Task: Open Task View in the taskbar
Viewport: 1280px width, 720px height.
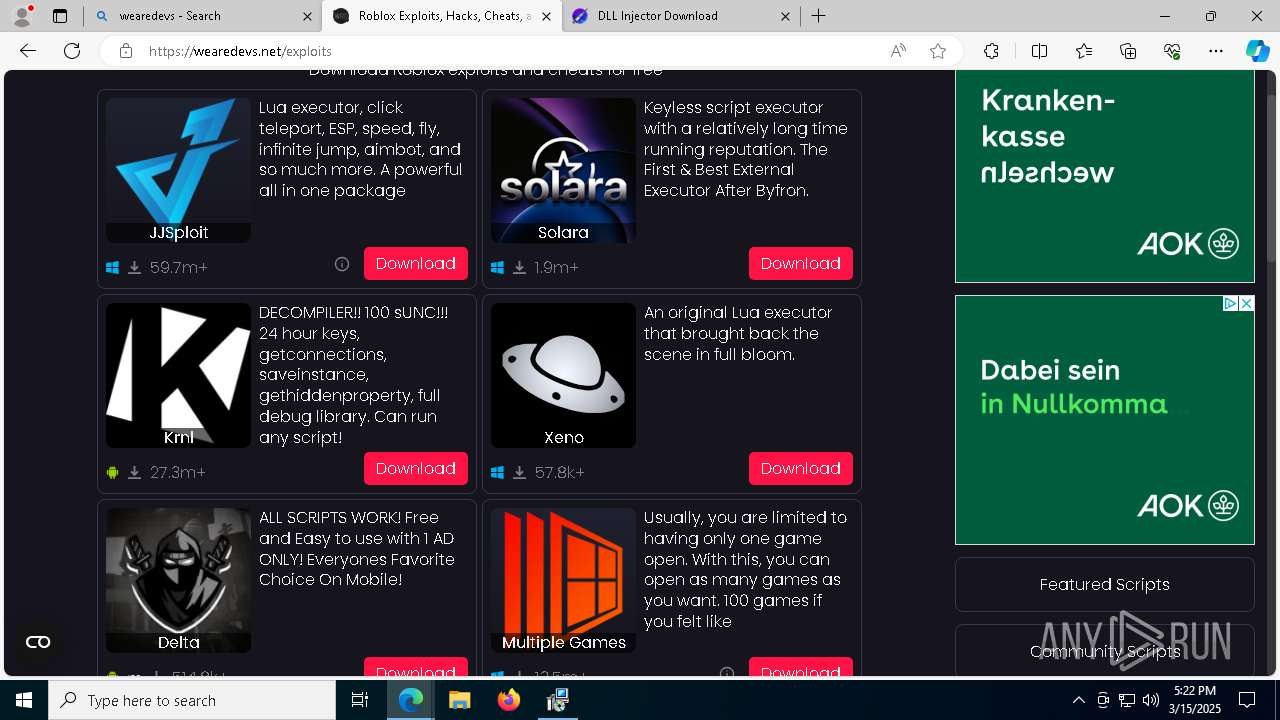Action: point(360,700)
